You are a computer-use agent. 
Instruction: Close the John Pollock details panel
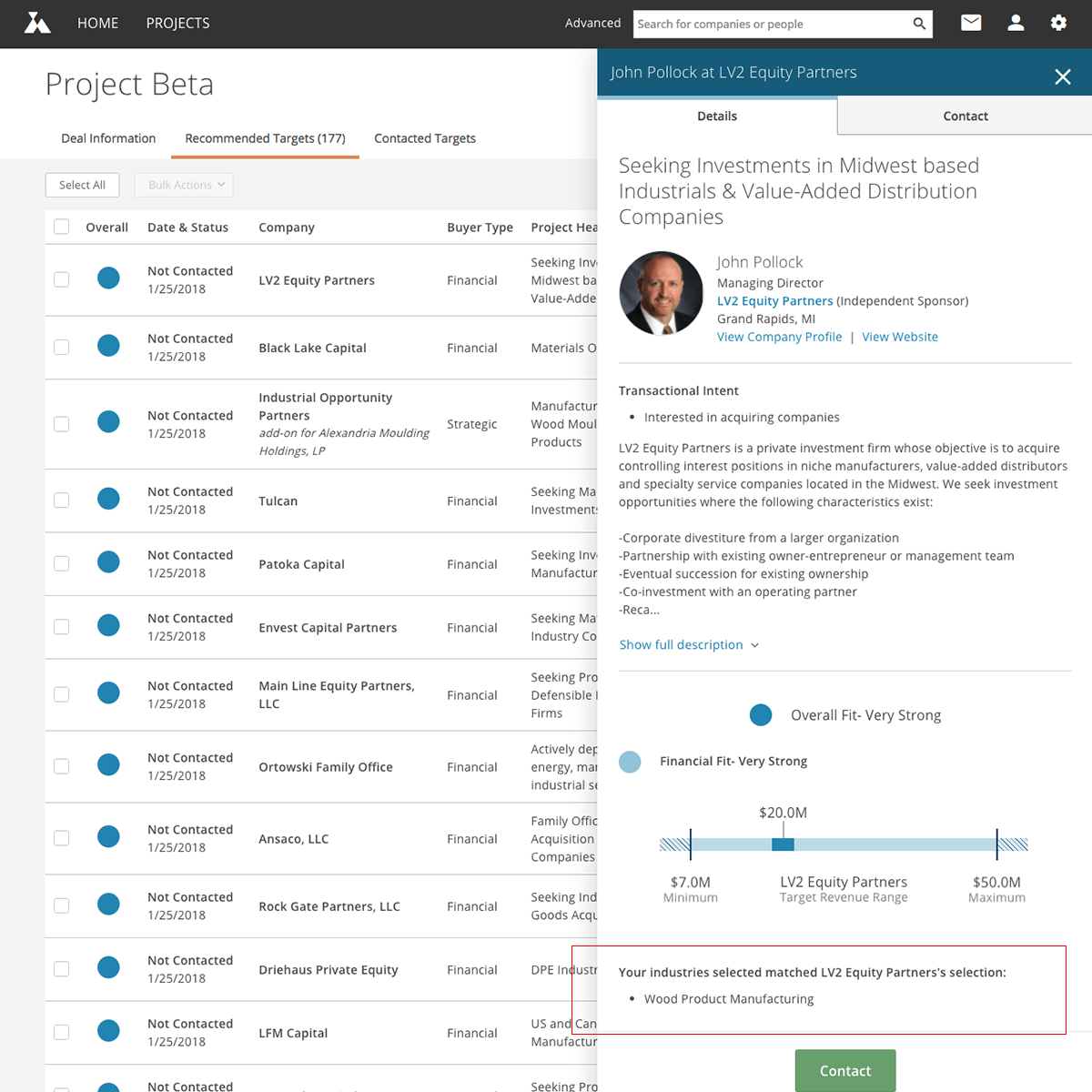(1062, 76)
